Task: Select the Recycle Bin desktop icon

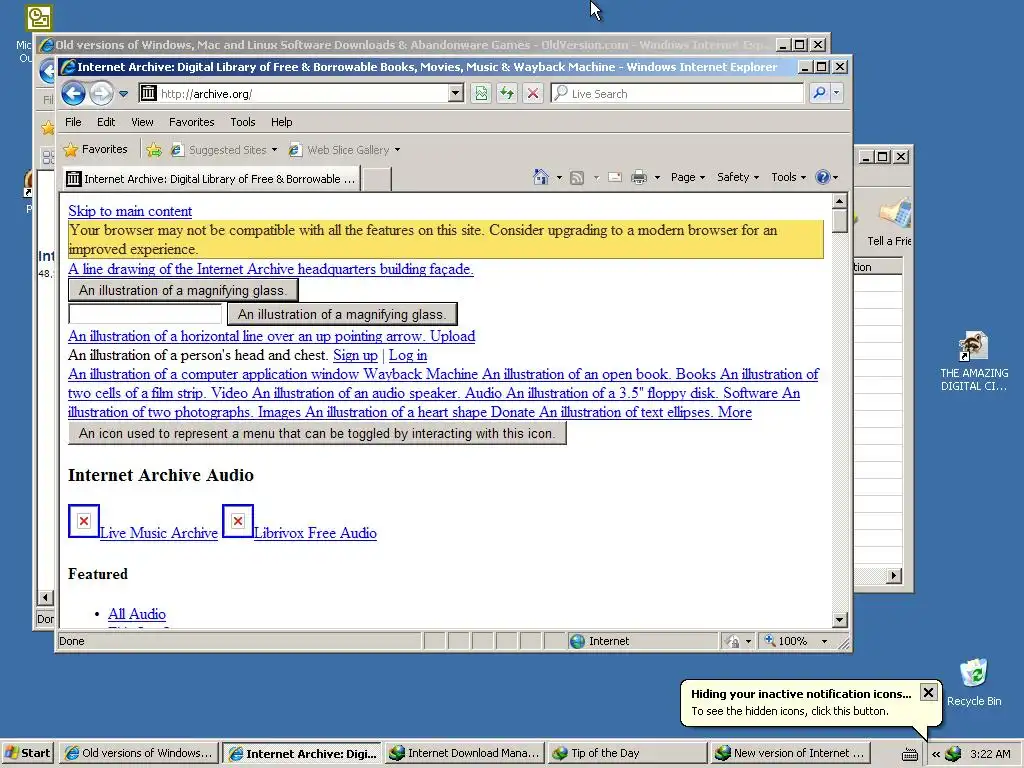Action: pyautogui.click(x=974, y=682)
